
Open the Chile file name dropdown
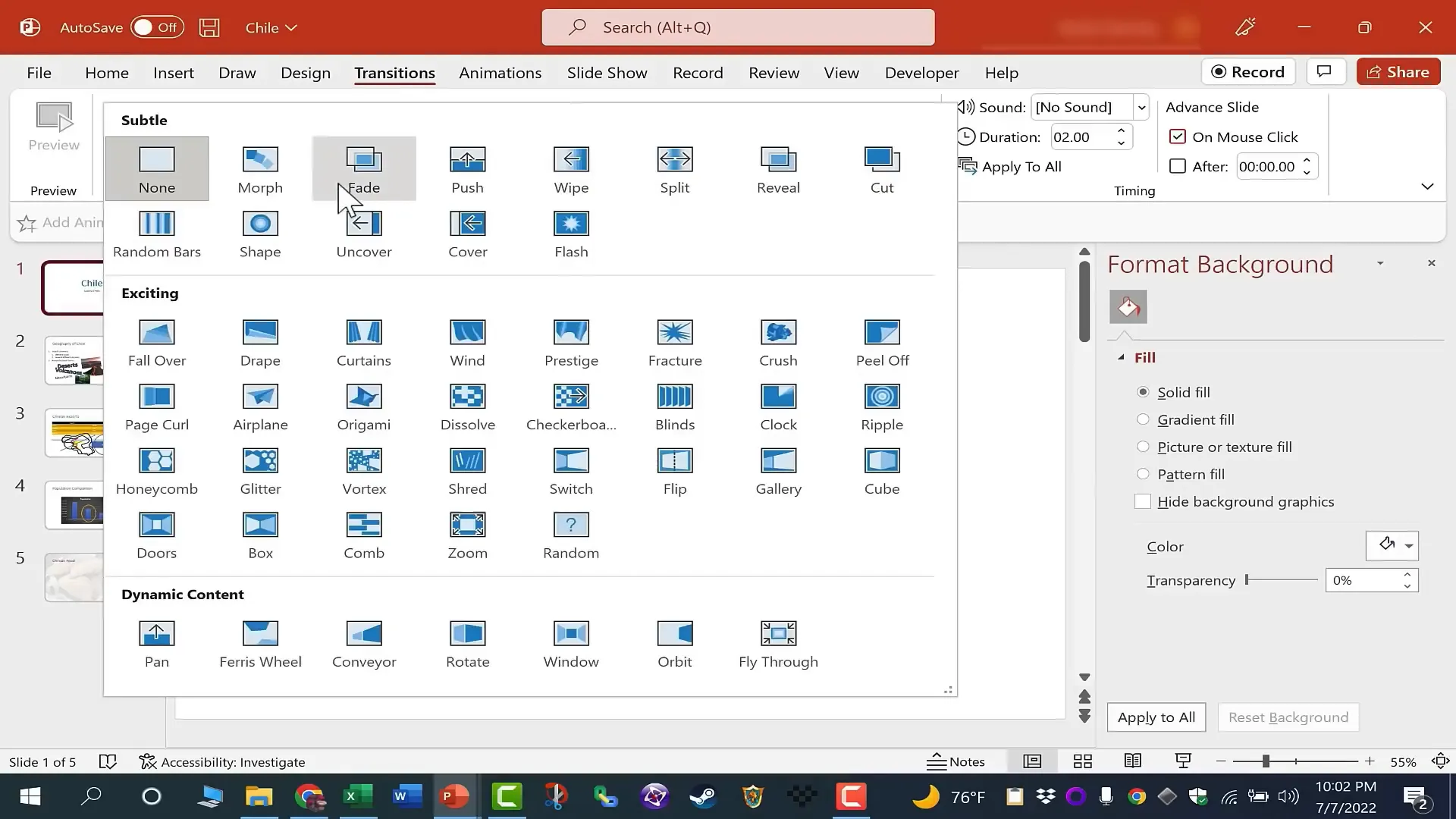pos(271,27)
